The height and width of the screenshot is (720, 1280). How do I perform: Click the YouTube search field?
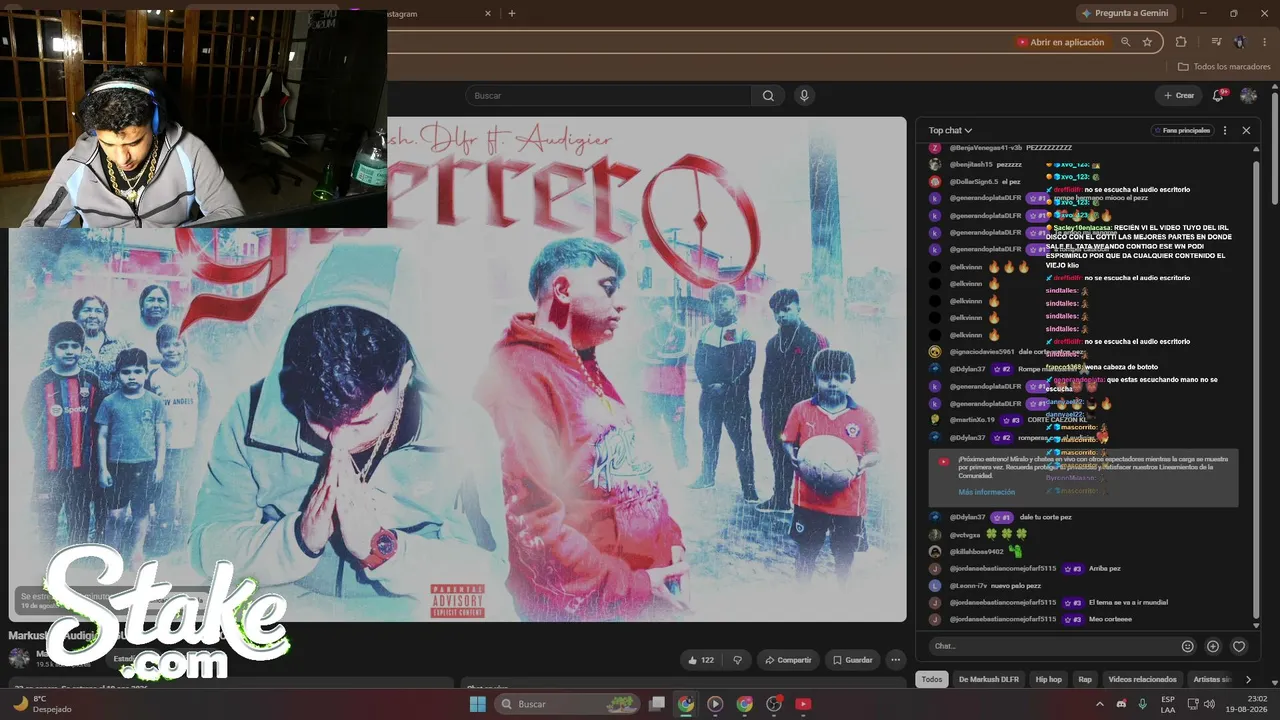point(610,96)
